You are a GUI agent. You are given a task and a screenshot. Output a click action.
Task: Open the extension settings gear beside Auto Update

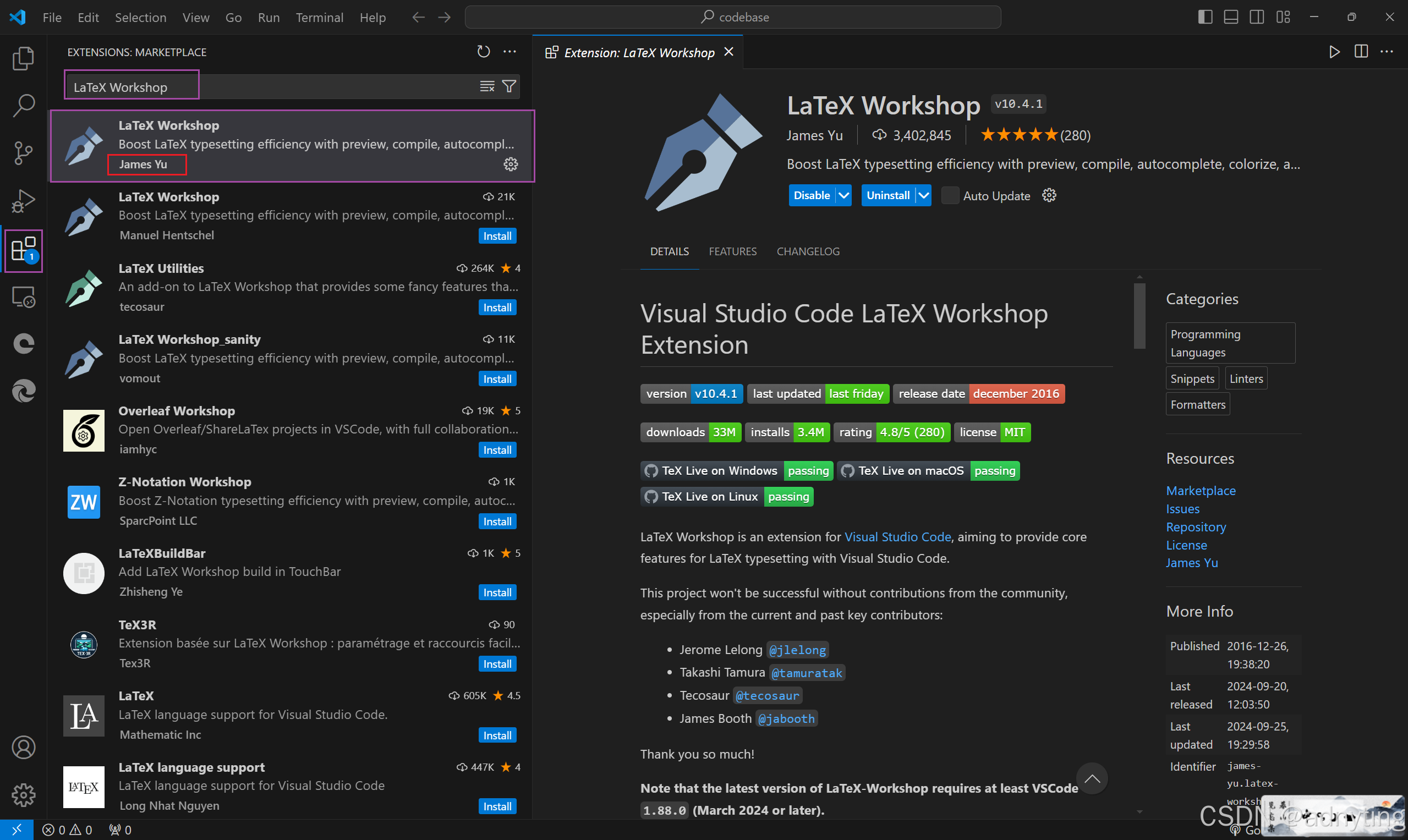1049,195
